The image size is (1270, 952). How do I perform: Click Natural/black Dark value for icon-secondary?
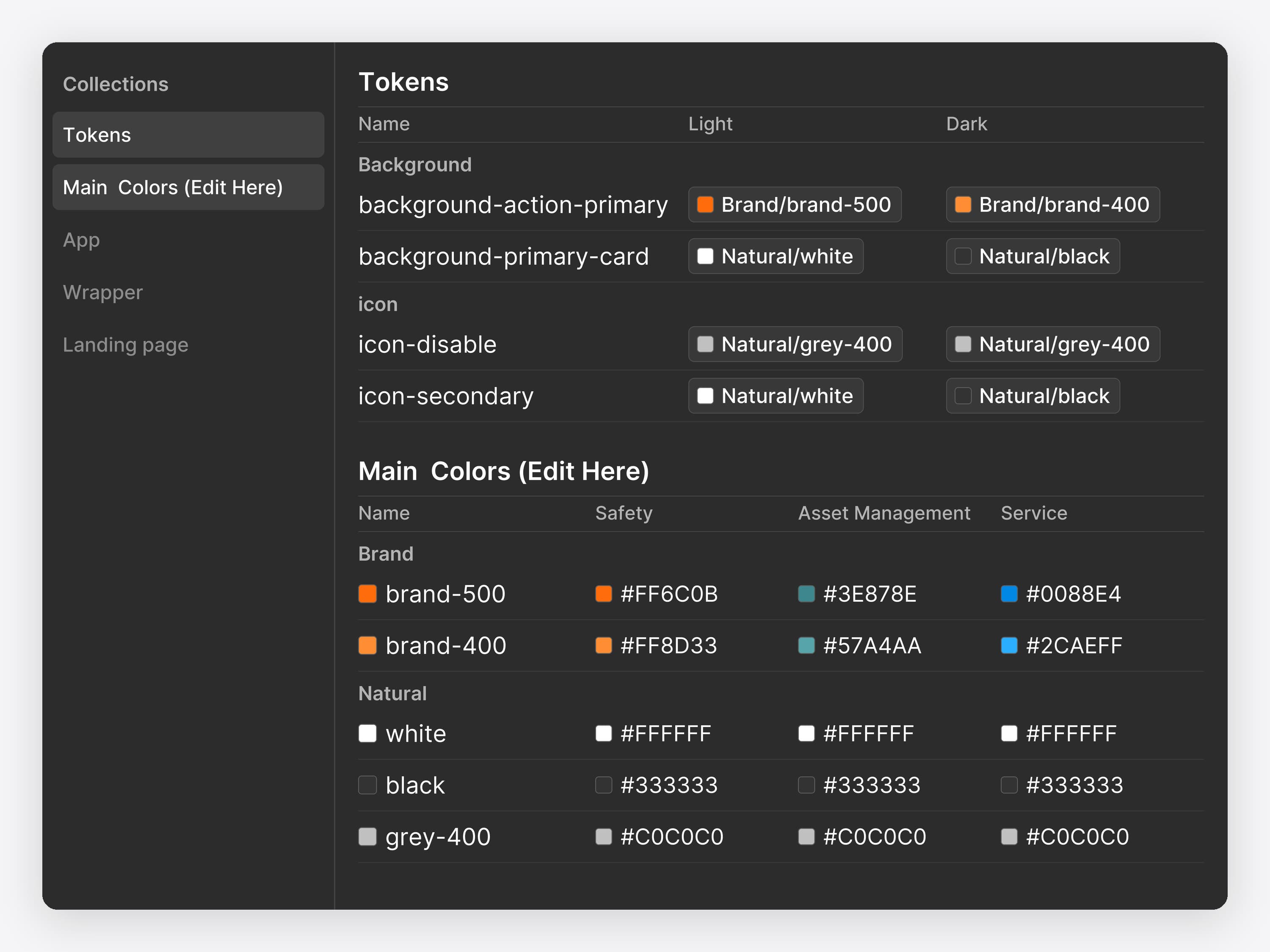[1033, 396]
